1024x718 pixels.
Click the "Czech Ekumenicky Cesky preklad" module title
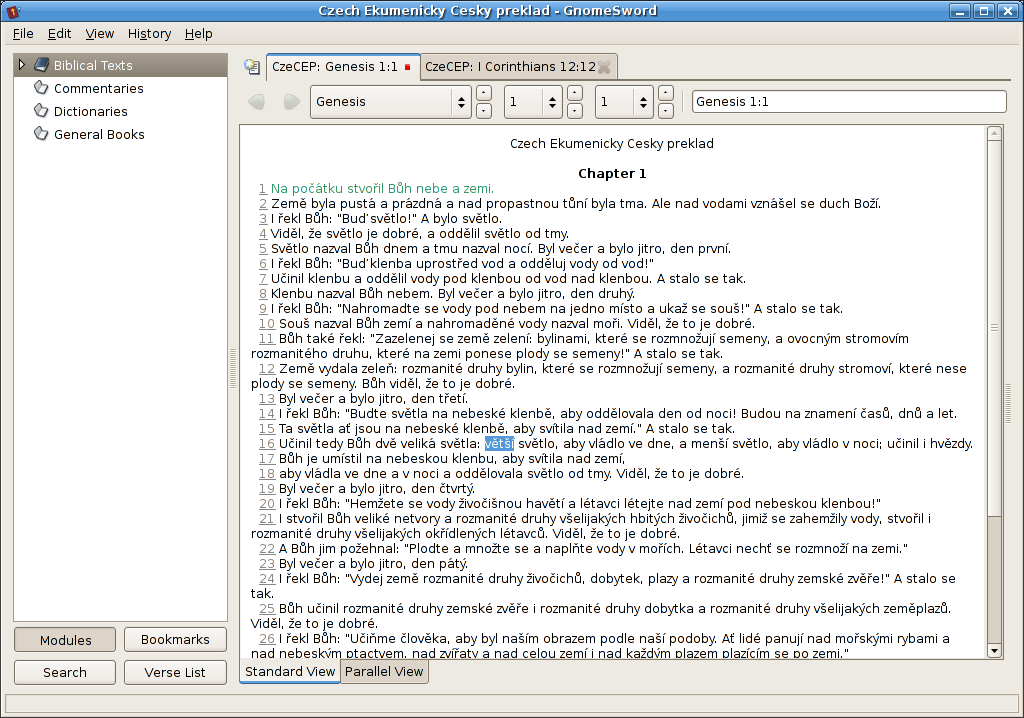click(611, 144)
